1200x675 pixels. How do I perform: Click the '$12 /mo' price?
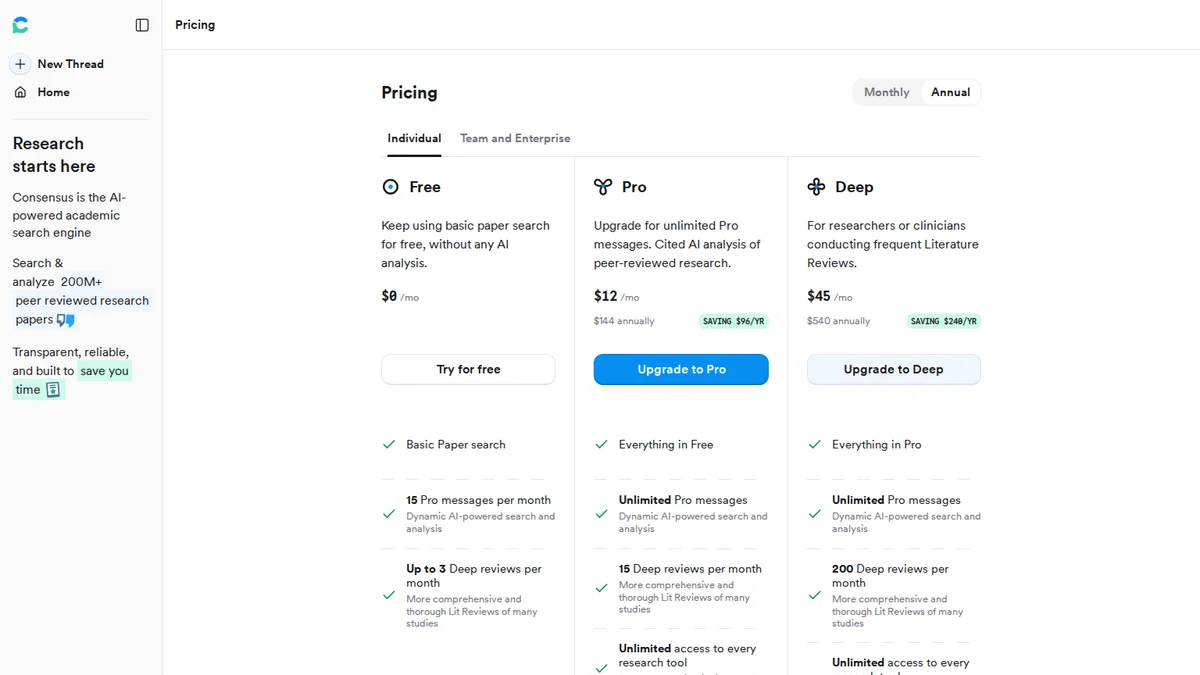click(616, 296)
